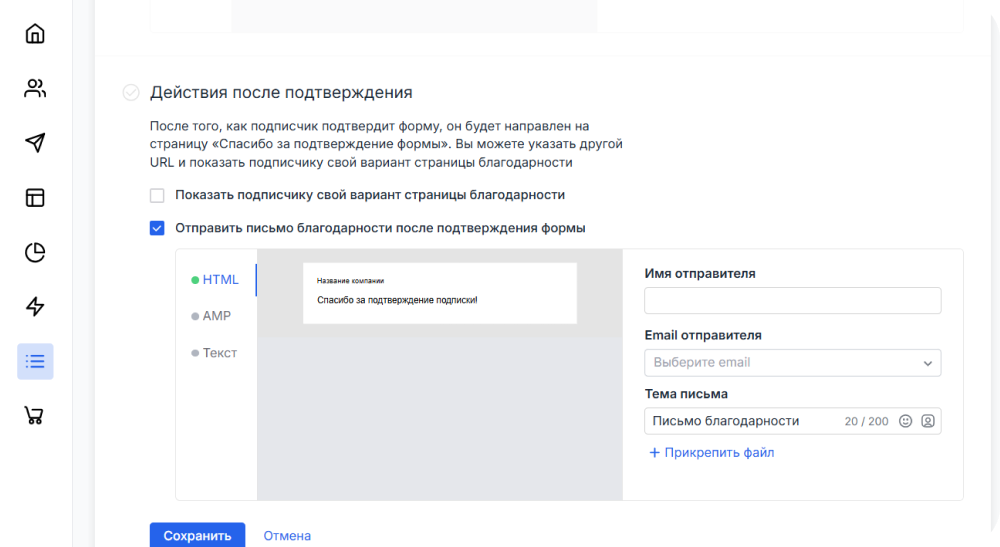The height and width of the screenshot is (547, 1000).
Task: Click the Действия после подтверждения heading
Action: 281,92
